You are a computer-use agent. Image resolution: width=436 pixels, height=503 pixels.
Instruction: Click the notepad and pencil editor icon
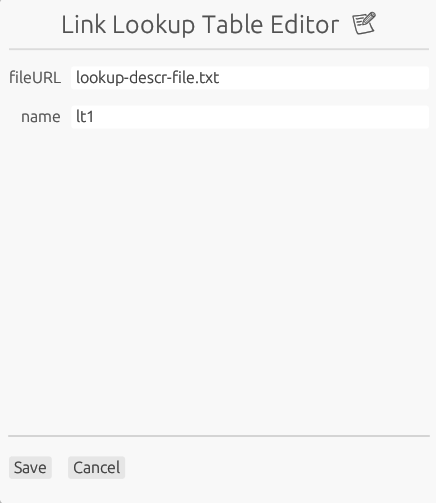(364, 23)
